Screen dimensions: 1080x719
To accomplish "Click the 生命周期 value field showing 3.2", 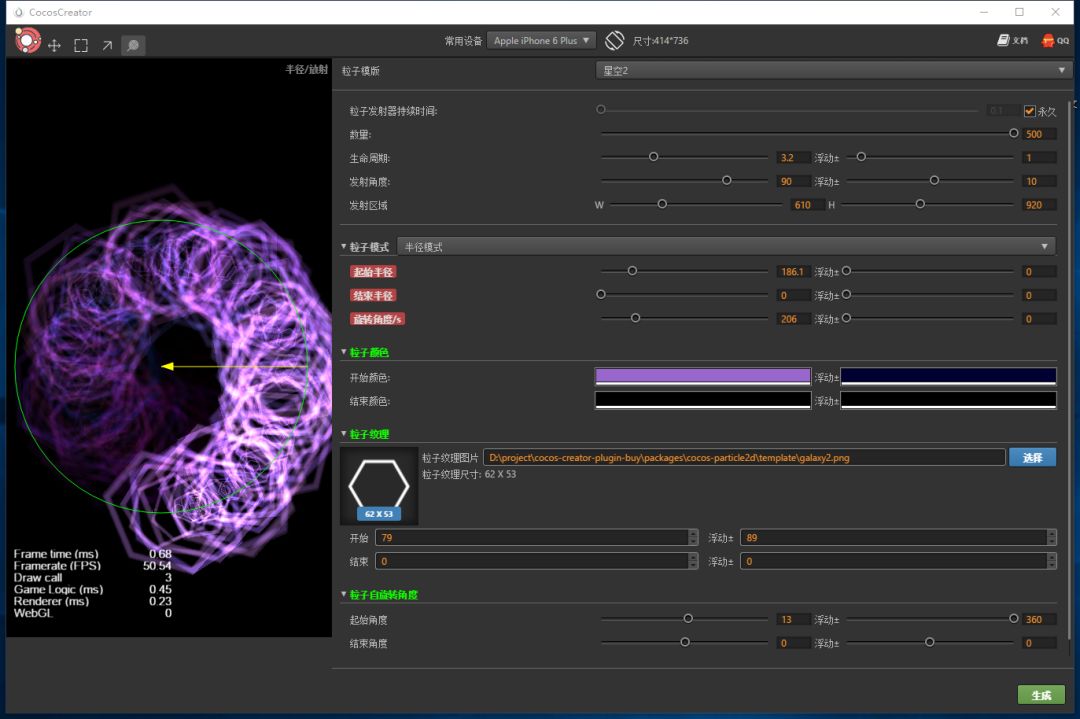I will tap(792, 158).
